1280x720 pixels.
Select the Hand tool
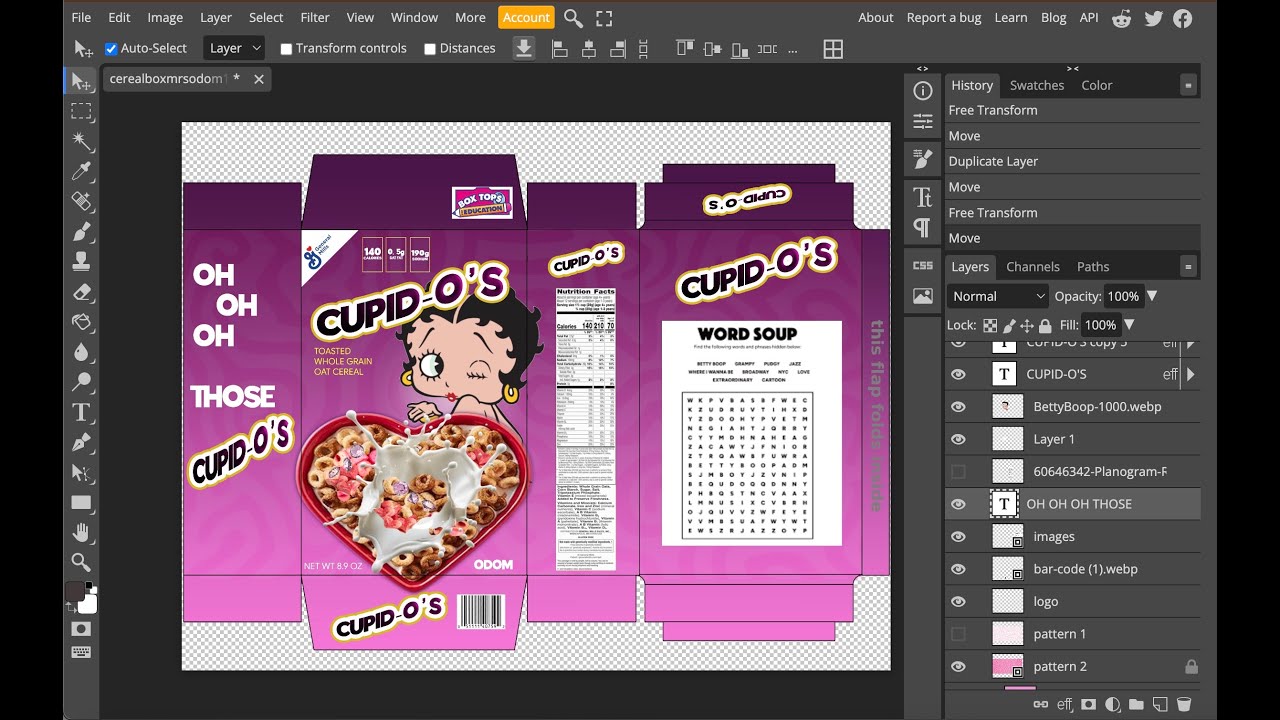[x=81, y=532]
